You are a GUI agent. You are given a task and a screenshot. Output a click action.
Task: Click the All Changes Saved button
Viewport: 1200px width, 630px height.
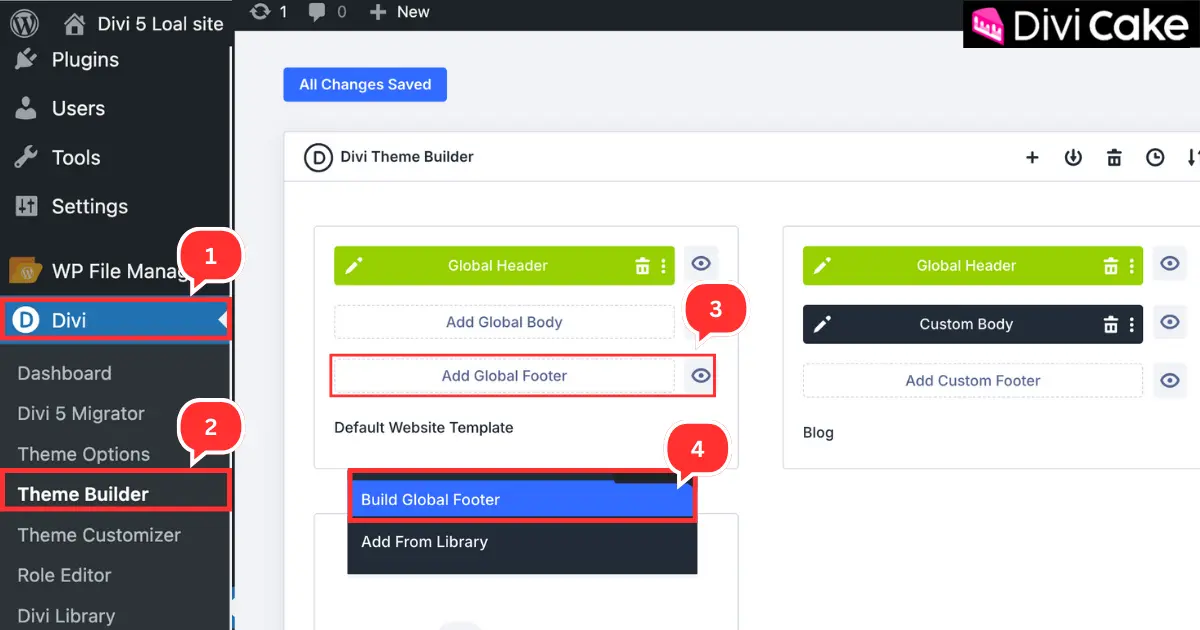click(x=365, y=85)
